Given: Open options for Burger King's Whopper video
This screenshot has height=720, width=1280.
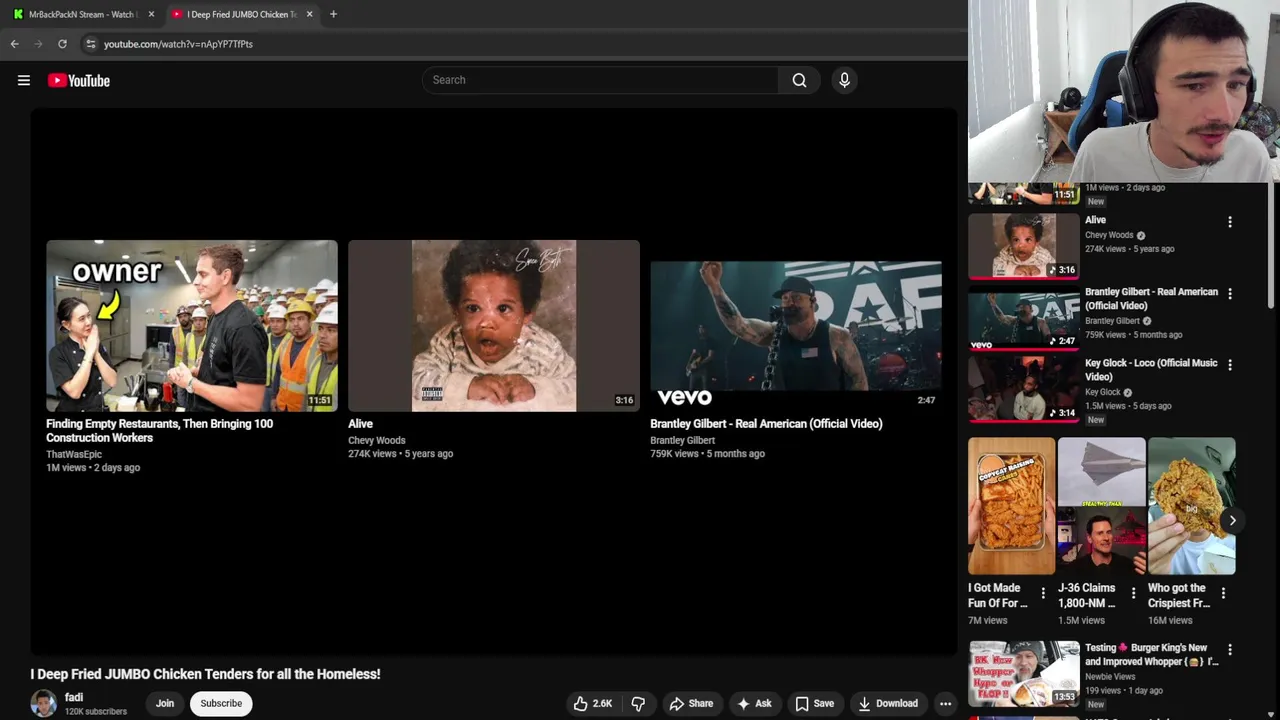Looking at the screenshot, I should 1230,650.
